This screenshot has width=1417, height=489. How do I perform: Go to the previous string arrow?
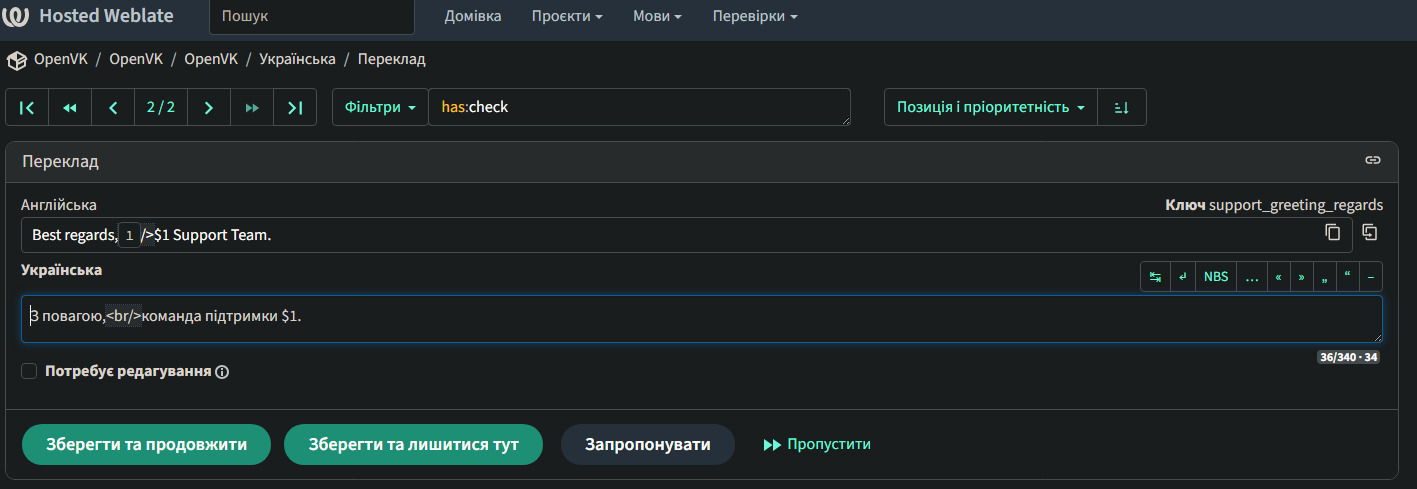click(x=113, y=107)
